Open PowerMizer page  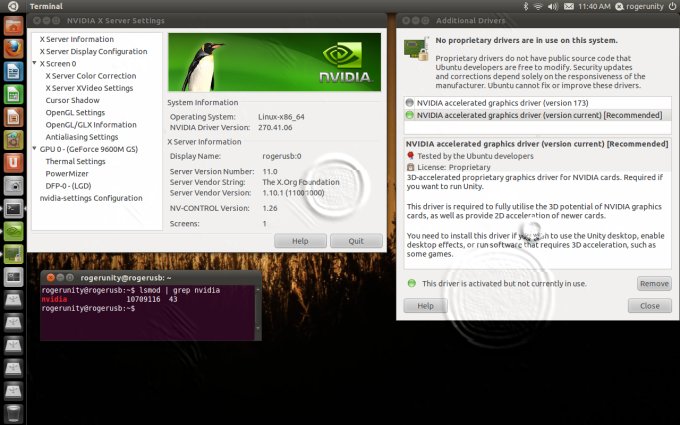pyautogui.click(x=67, y=173)
